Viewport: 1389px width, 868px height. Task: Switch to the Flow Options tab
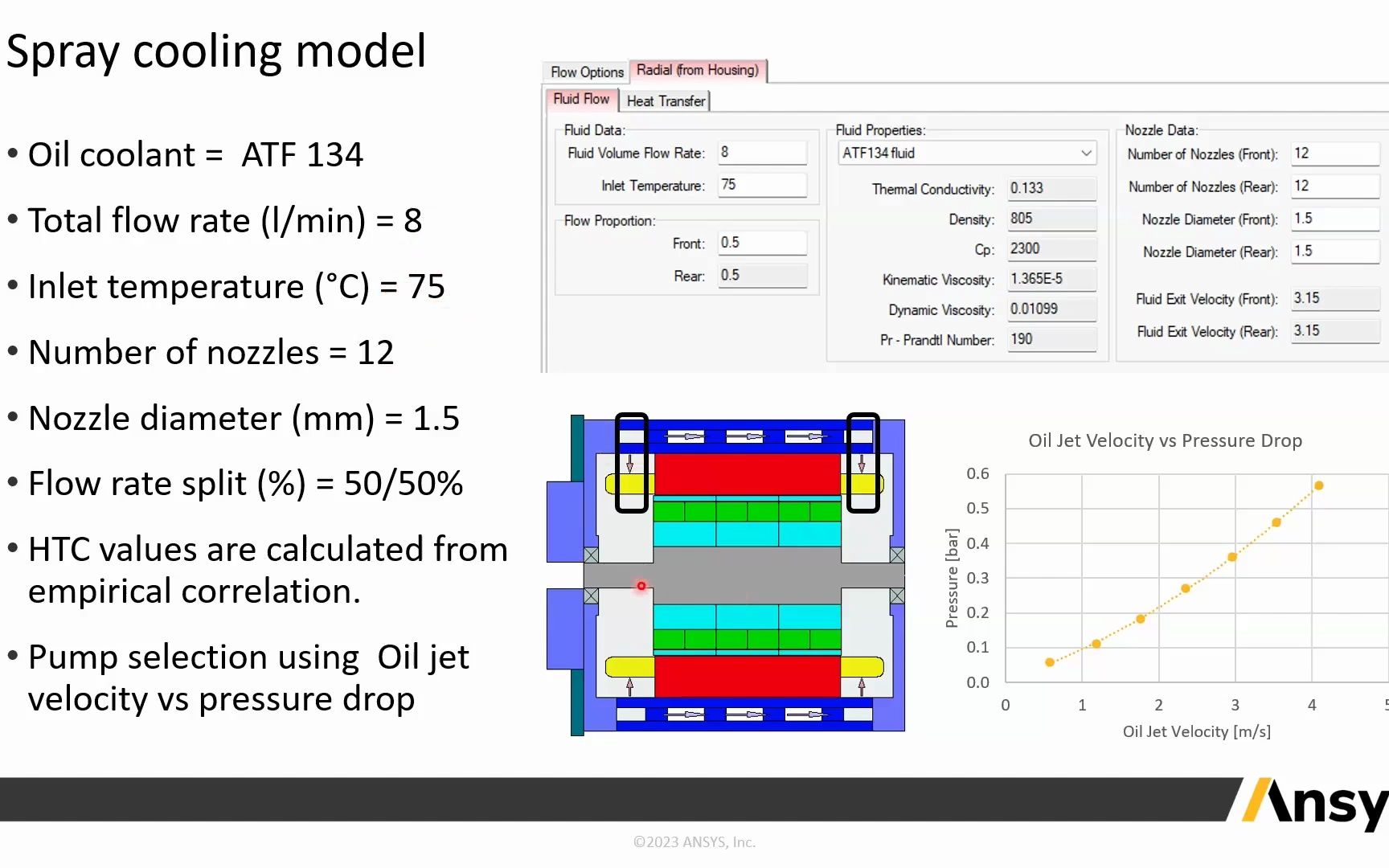click(x=584, y=72)
